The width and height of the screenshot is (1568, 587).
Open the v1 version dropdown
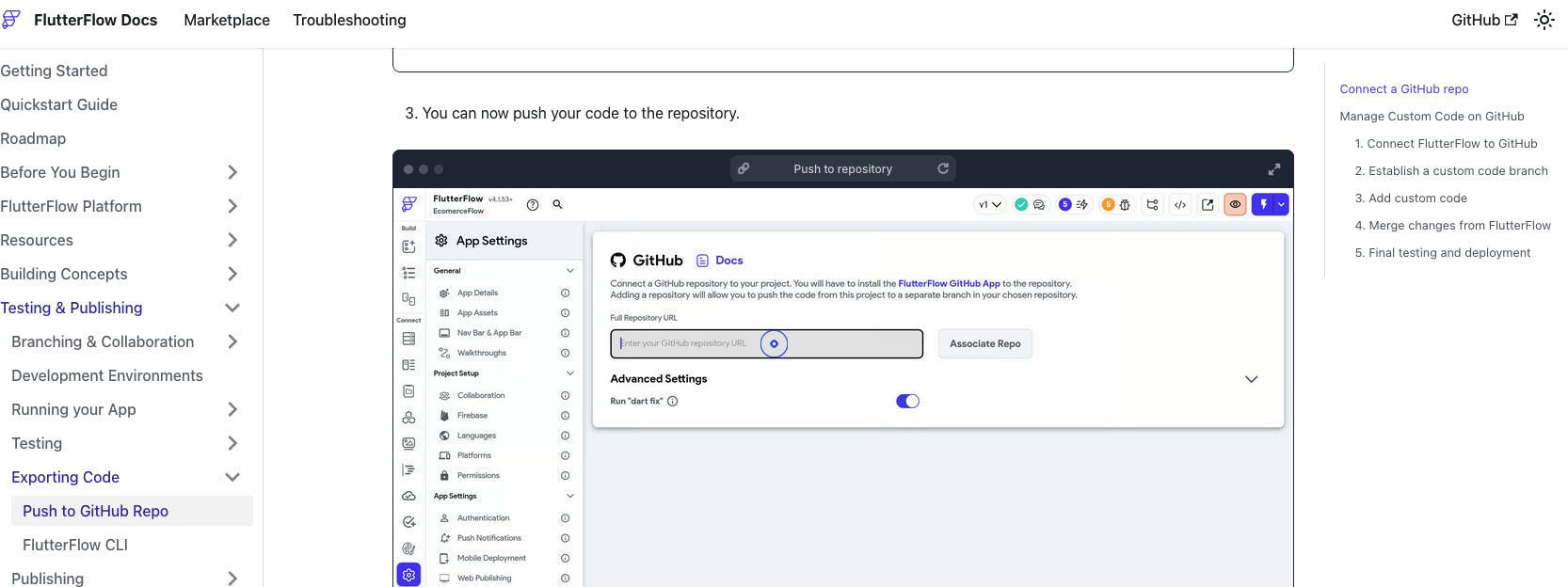[990, 204]
